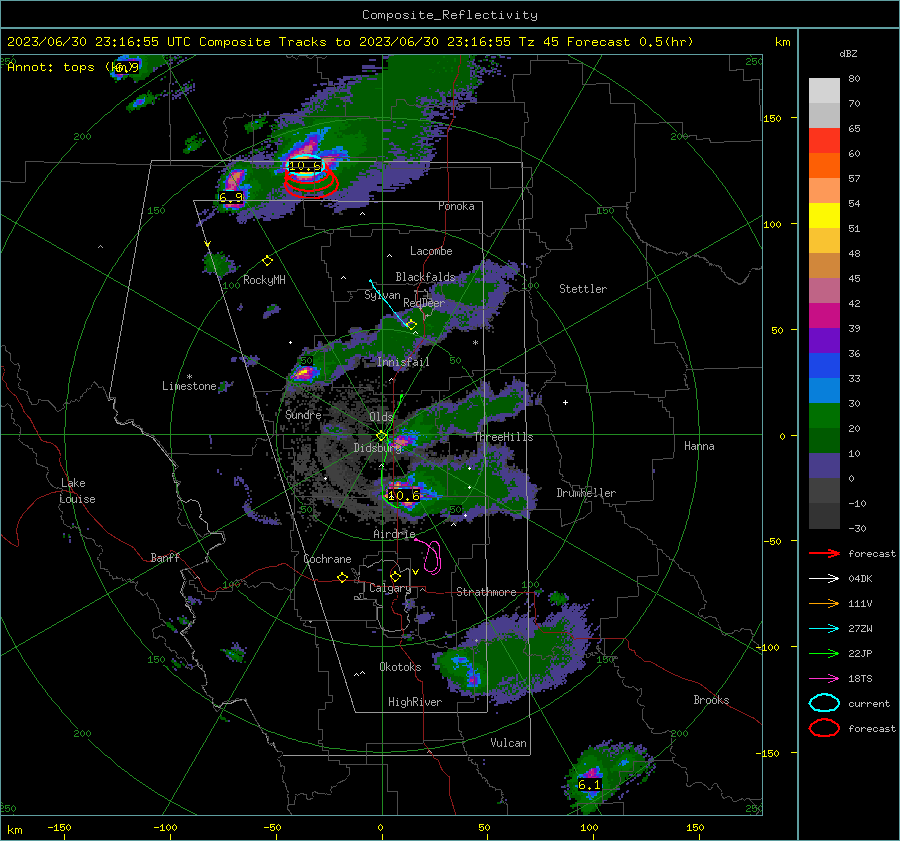Image resolution: width=900 pixels, height=841 pixels.
Task: Click the yellow 54 dBZ color swatch
Action: coord(824,216)
